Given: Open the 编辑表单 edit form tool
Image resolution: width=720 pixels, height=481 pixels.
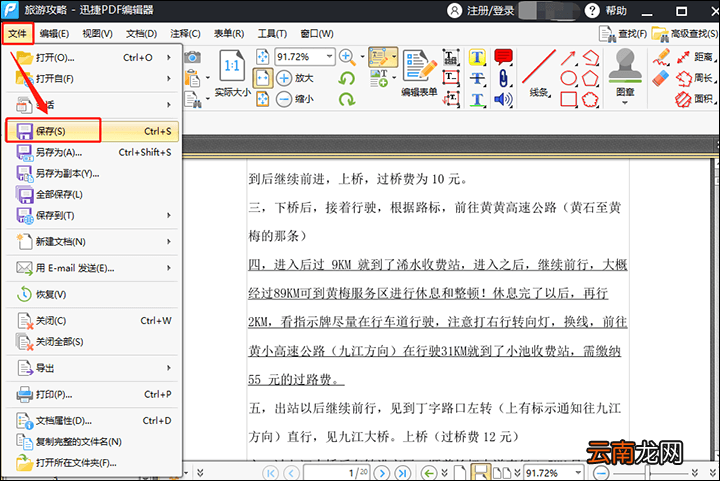Looking at the screenshot, I should [x=419, y=73].
